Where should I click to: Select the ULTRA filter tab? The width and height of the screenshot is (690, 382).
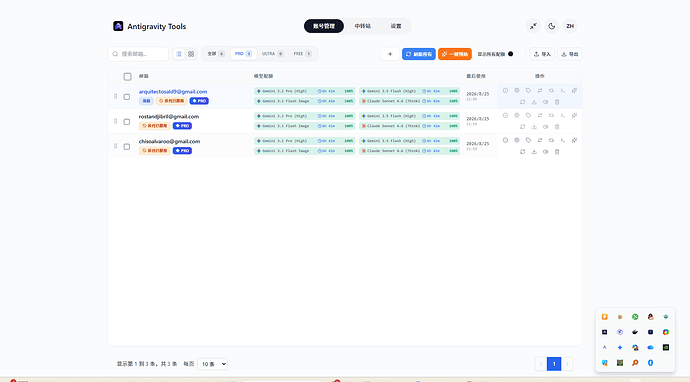click(x=272, y=54)
